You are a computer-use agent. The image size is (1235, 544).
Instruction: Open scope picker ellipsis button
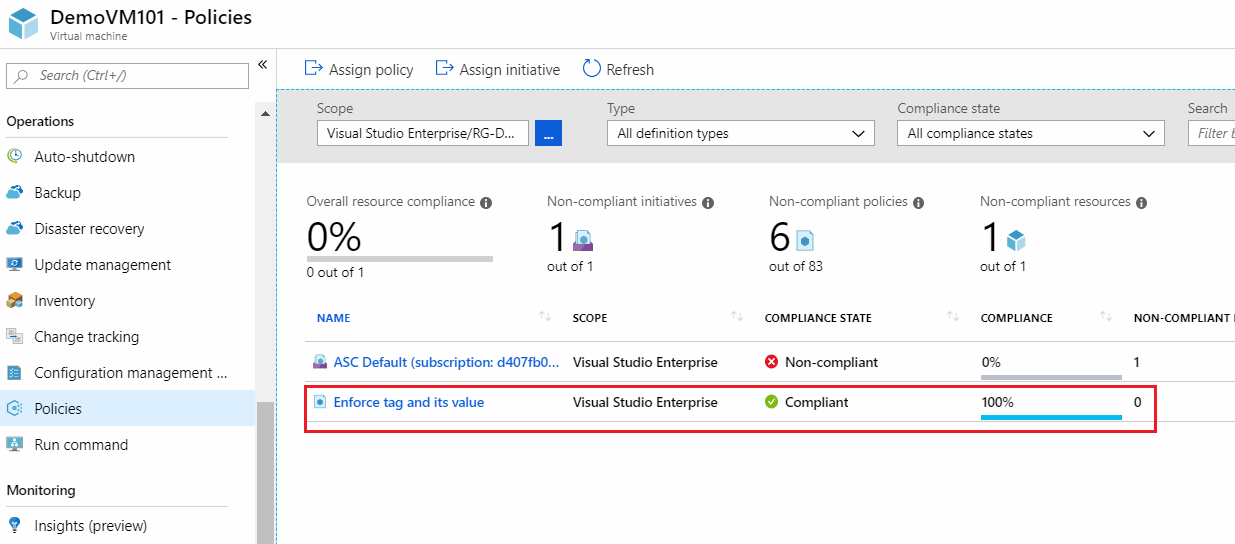tap(548, 133)
